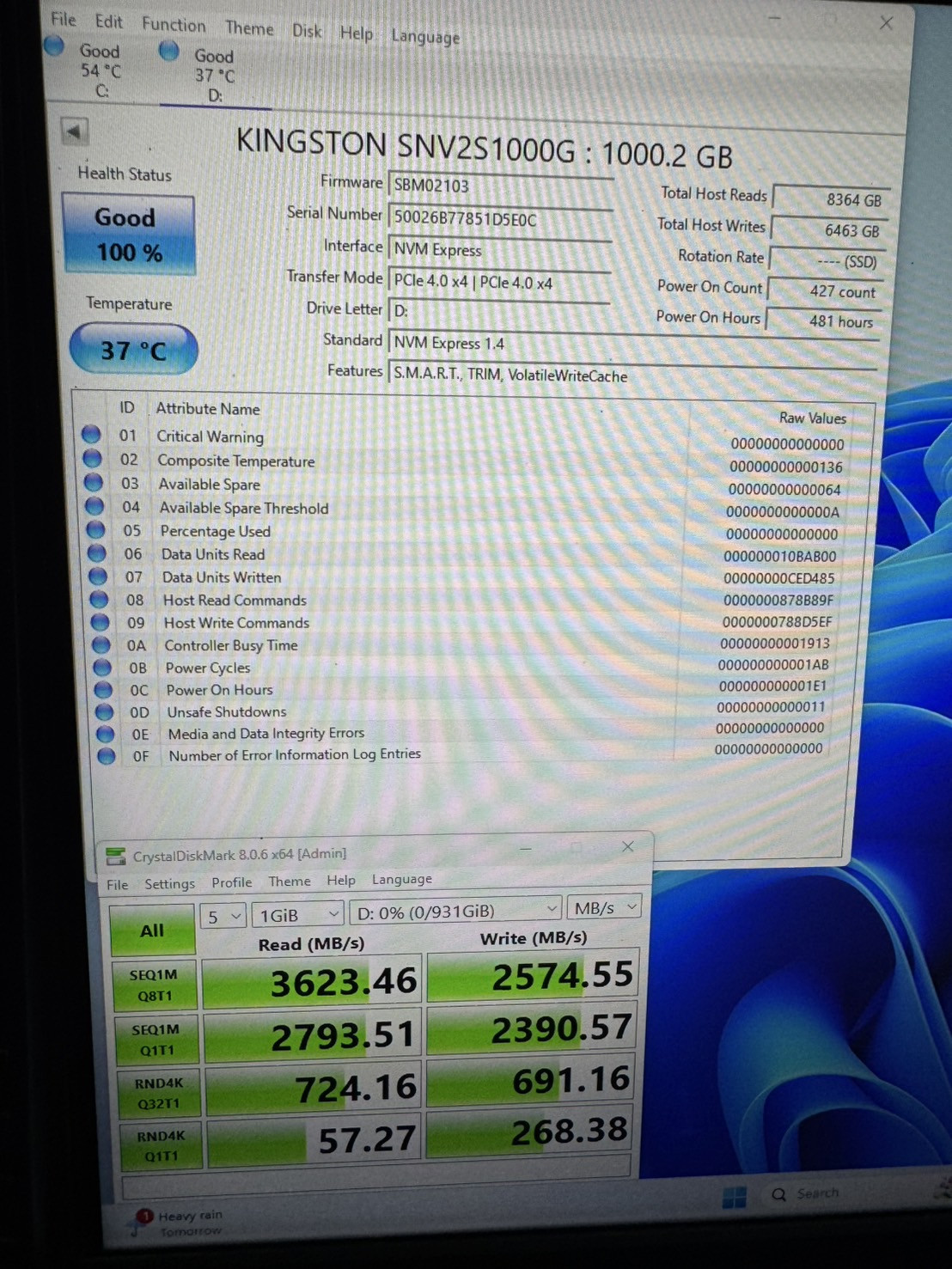
Task: Select the D: drive tab showing 37 °C
Action: tap(200, 74)
